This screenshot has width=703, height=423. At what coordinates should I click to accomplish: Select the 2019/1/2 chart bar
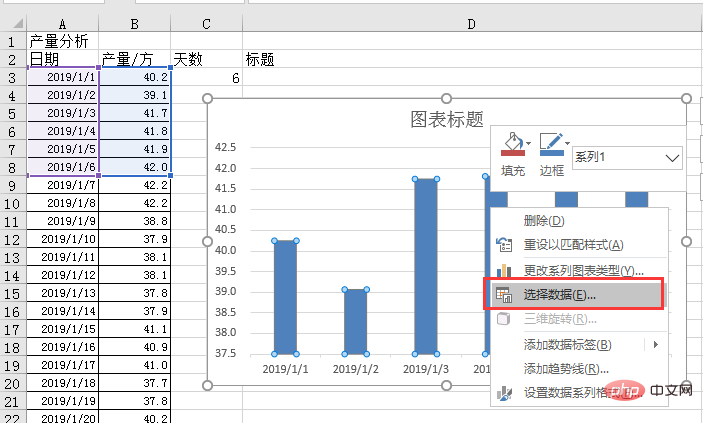click(356, 322)
